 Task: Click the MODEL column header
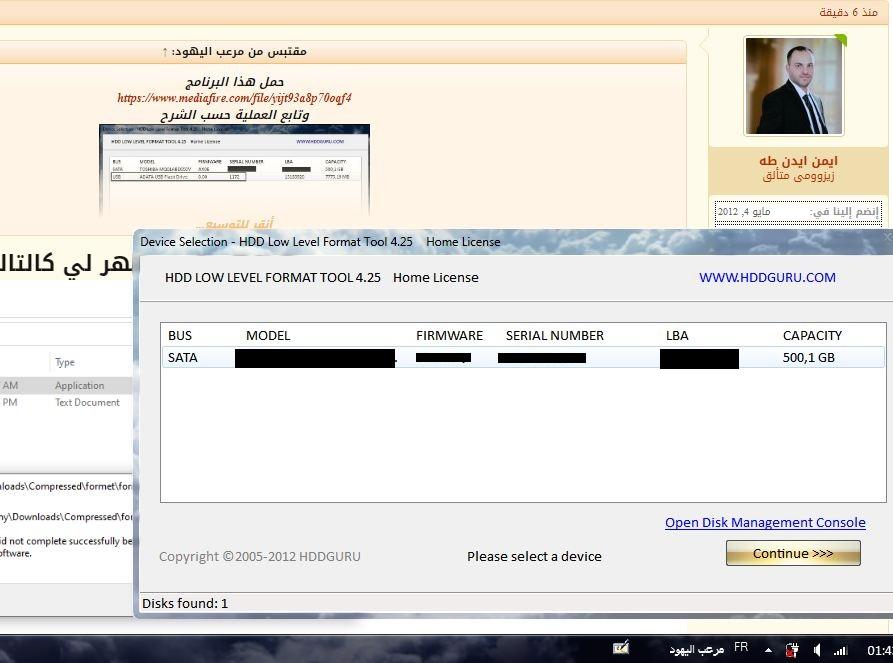click(268, 335)
